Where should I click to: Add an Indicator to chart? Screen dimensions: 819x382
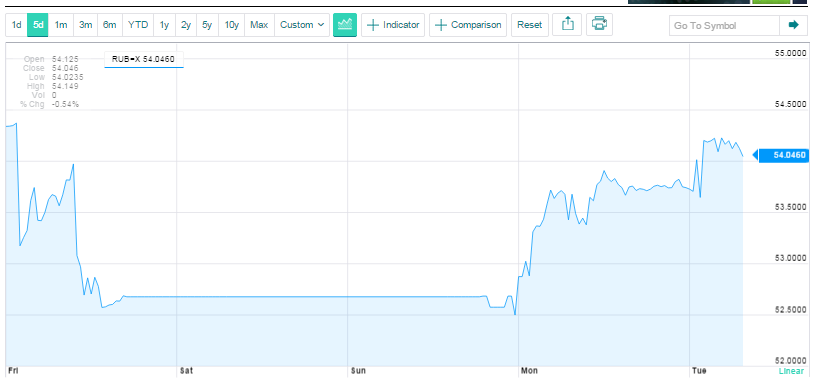coord(393,25)
